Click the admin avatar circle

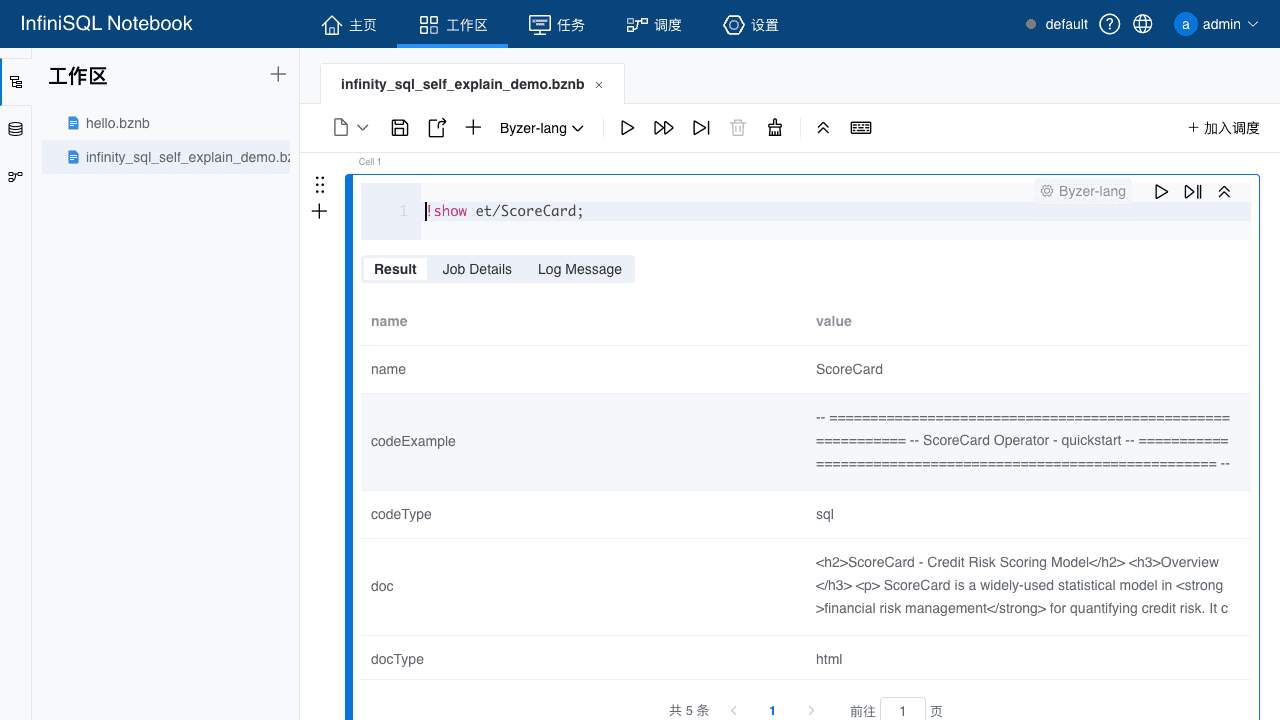click(1186, 25)
